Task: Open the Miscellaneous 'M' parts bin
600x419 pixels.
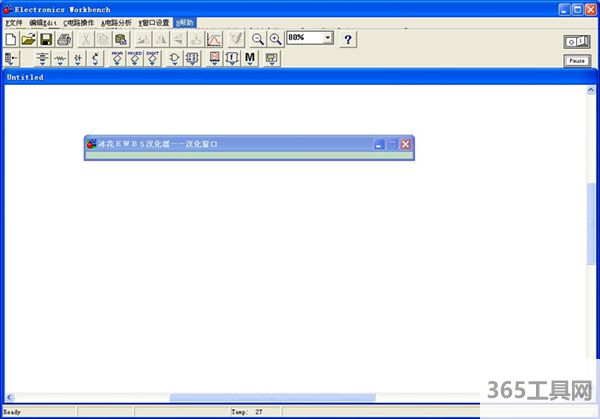Action: (x=250, y=58)
